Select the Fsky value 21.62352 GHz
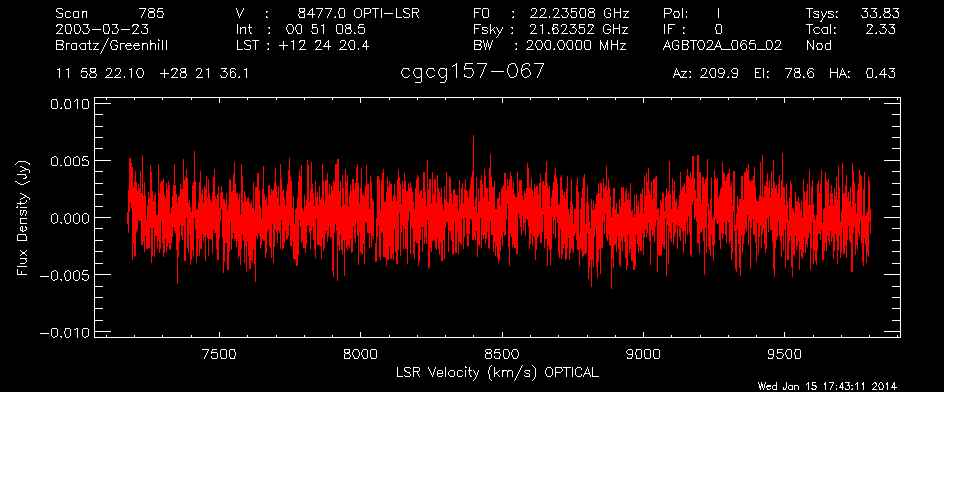Screen dimensions: 962x490 tap(565, 29)
